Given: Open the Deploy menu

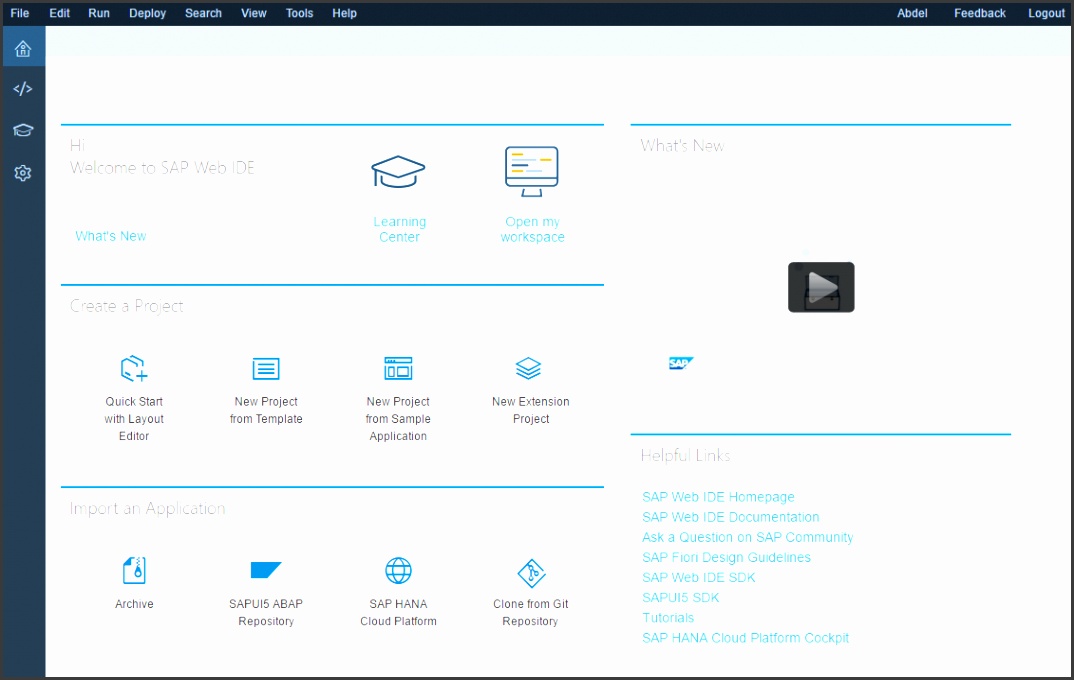Looking at the screenshot, I should [x=147, y=13].
